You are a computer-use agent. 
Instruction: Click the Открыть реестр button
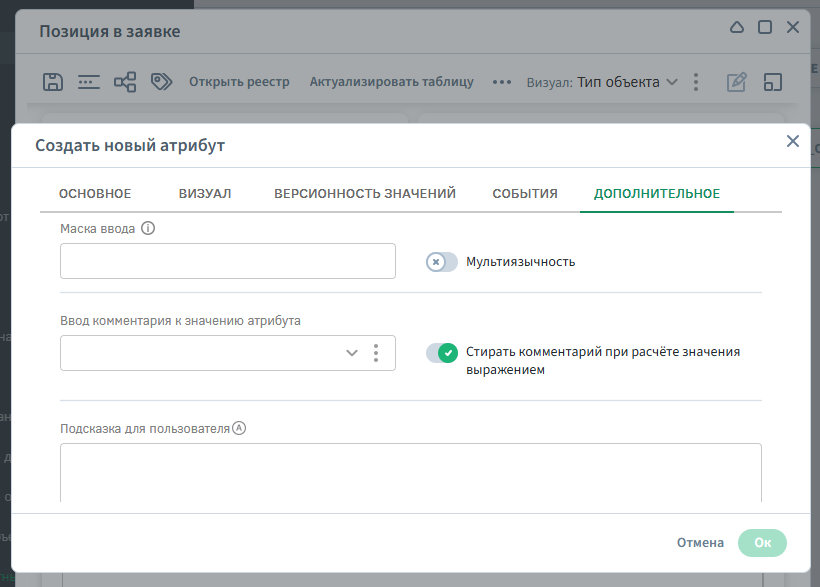[239, 82]
